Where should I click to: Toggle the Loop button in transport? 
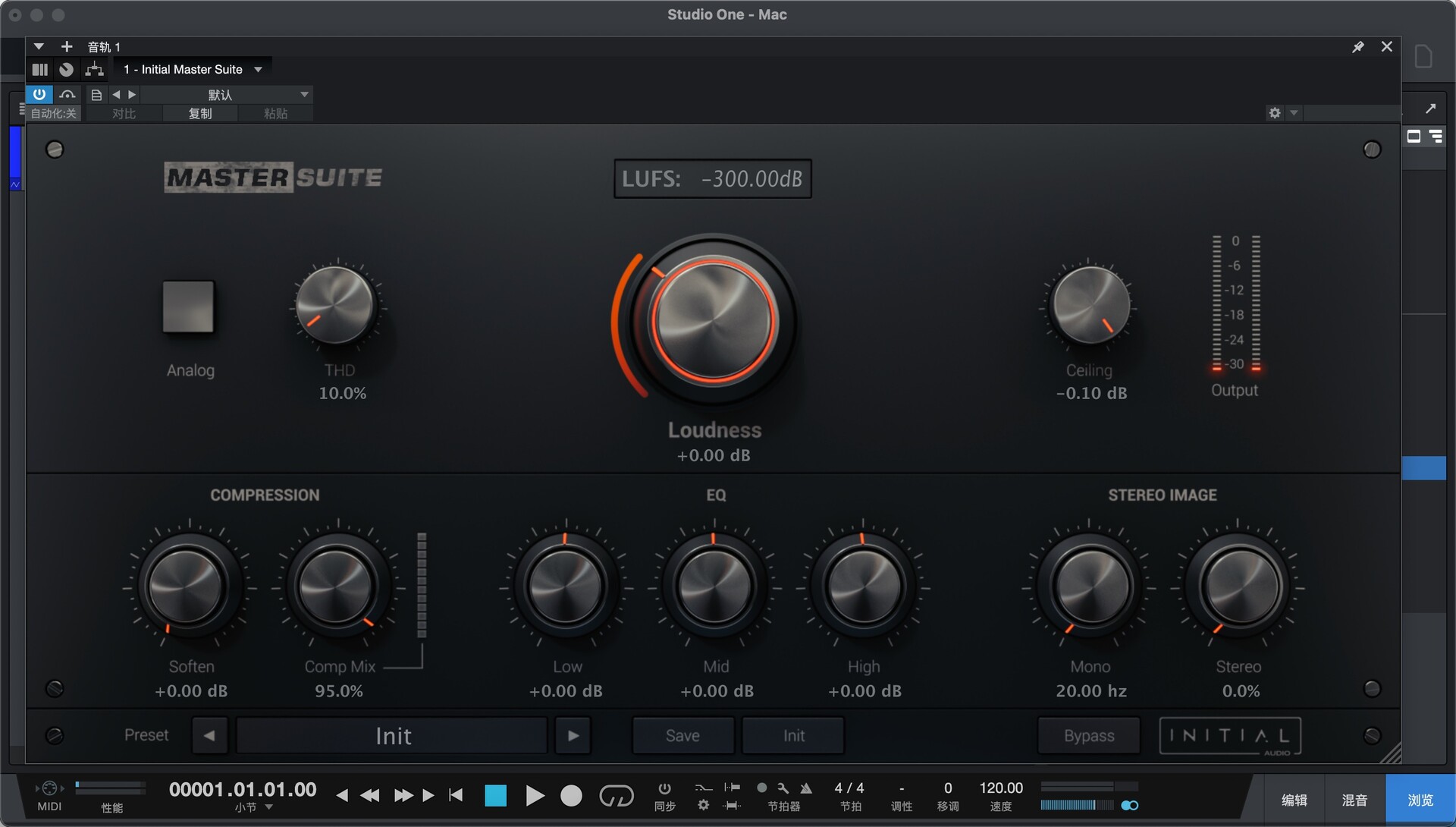tap(616, 795)
